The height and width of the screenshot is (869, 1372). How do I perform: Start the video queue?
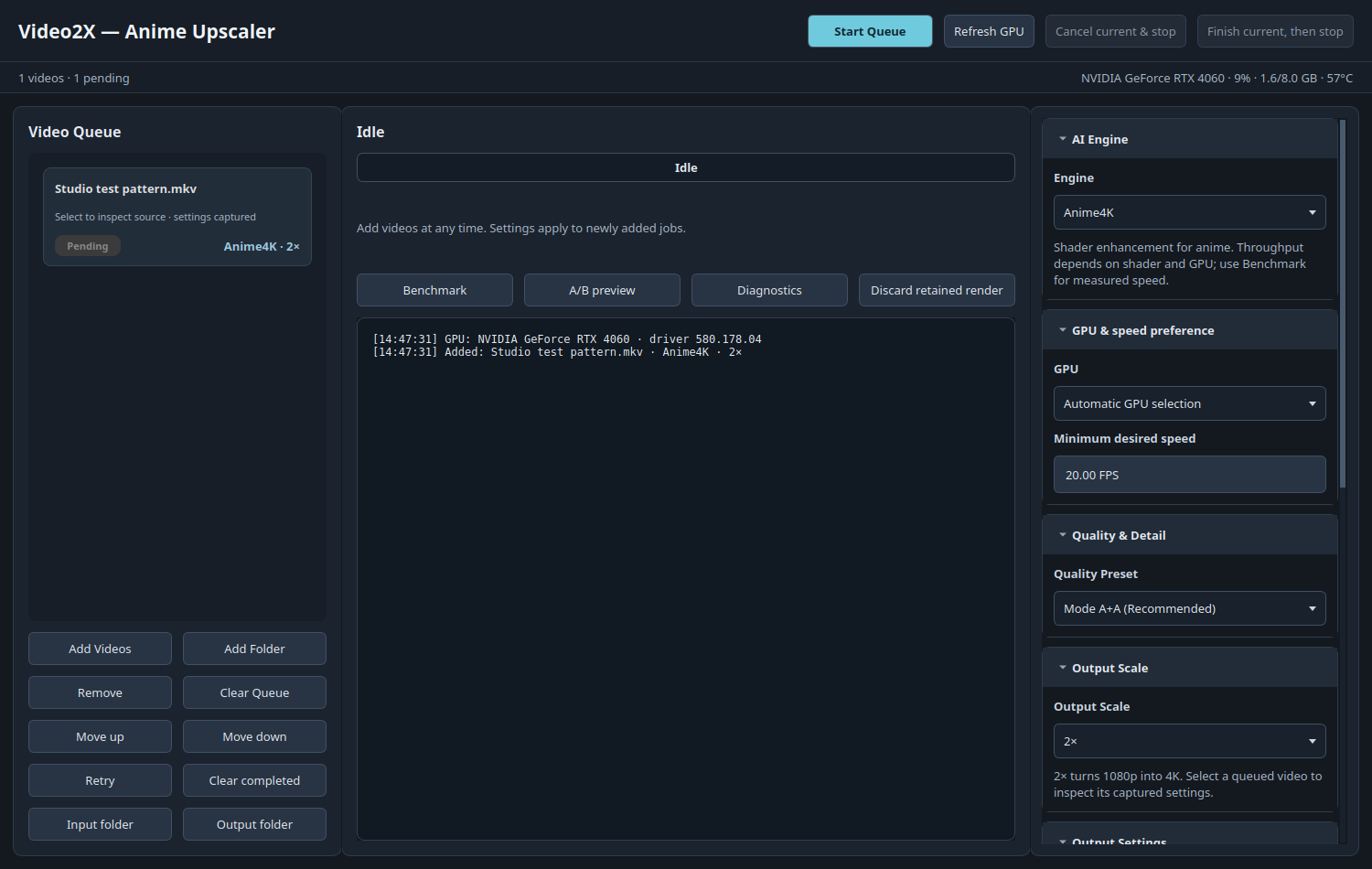pyautogui.click(x=870, y=31)
